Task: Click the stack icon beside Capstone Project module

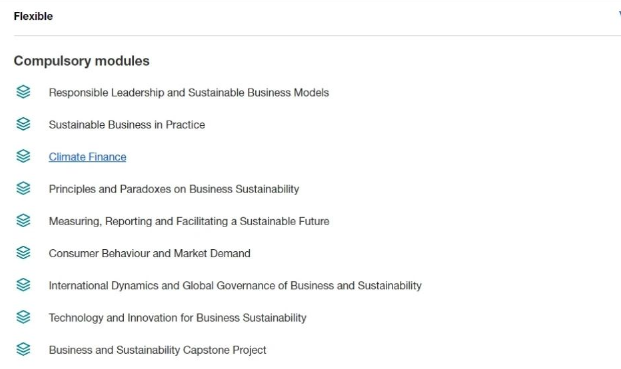Action: point(23,349)
